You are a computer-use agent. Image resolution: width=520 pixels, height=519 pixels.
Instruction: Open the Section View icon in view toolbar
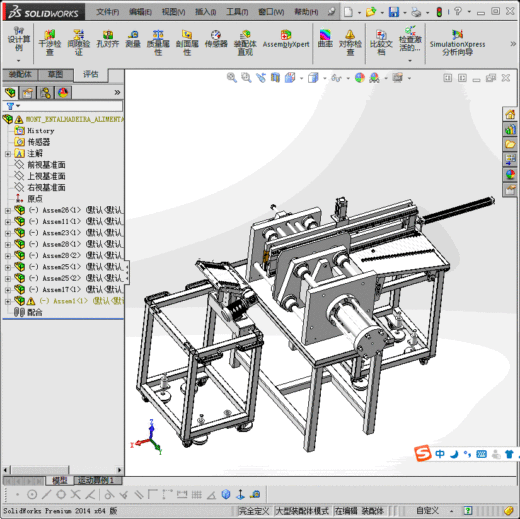[x=275, y=78]
